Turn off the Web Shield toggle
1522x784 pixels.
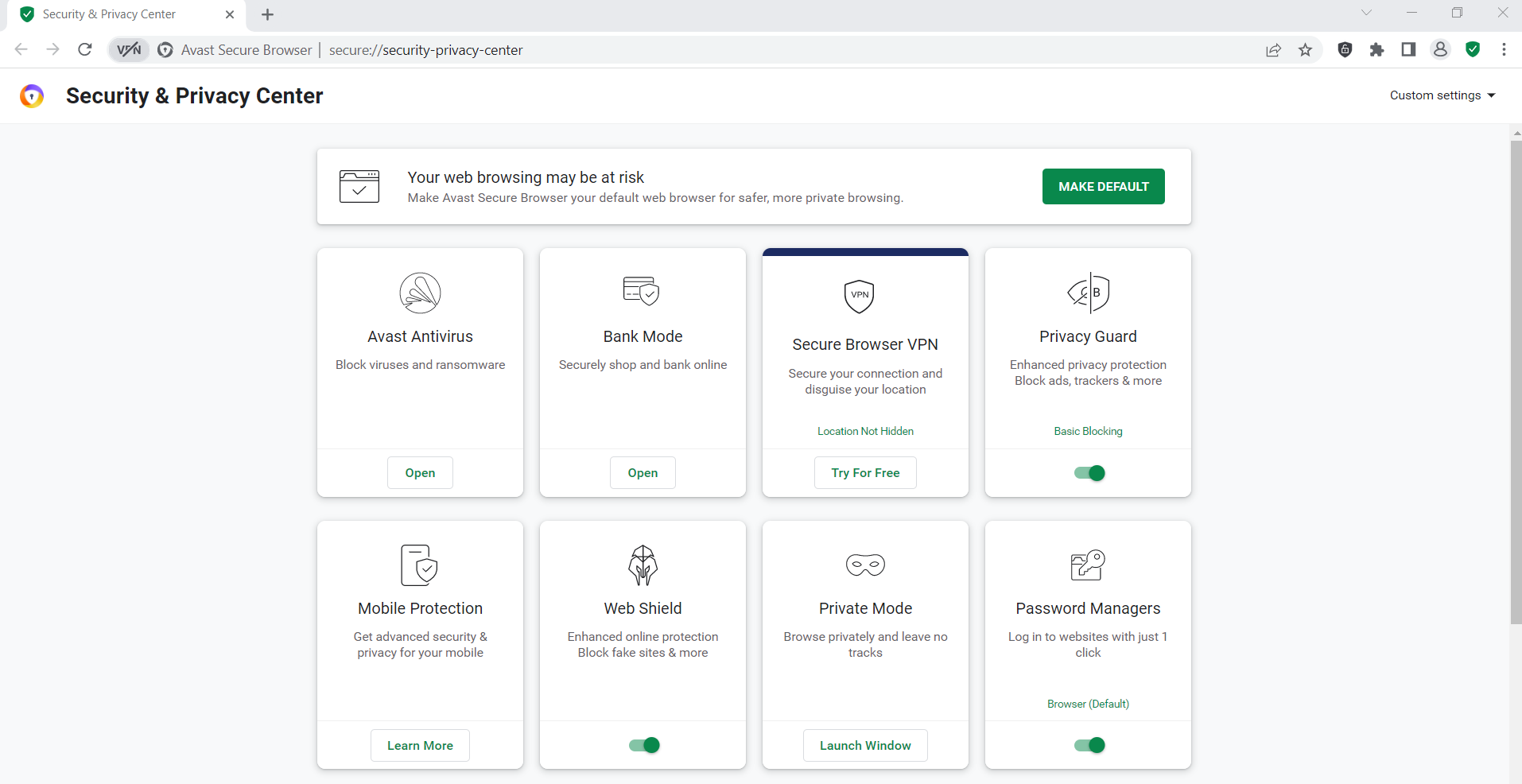click(x=644, y=745)
